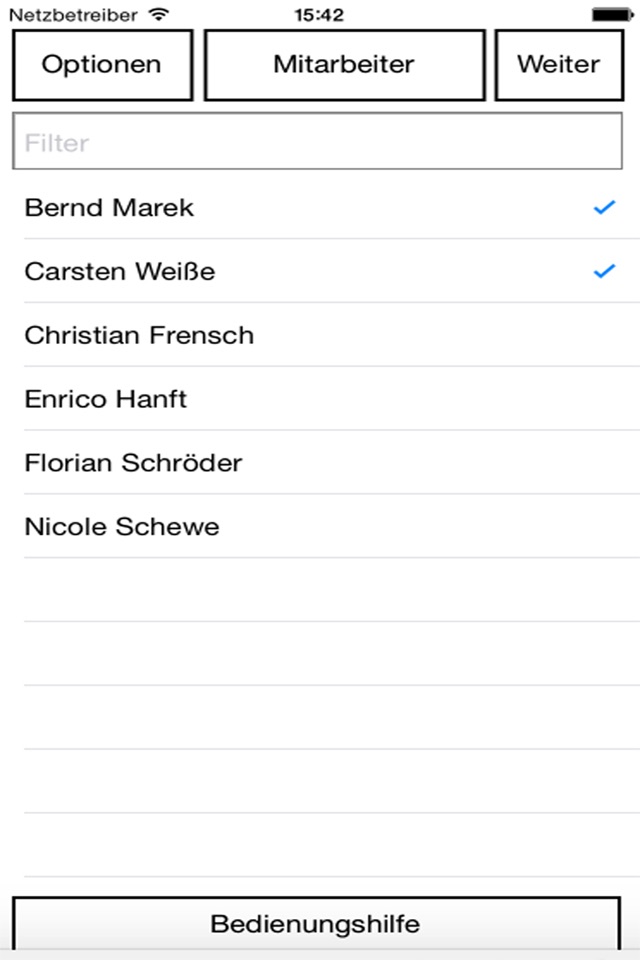Image resolution: width=640 pixels, height=960 pixels.
Task: Tap the first empty row below Nicole Schewe
Action: click(x=320, y=590)
